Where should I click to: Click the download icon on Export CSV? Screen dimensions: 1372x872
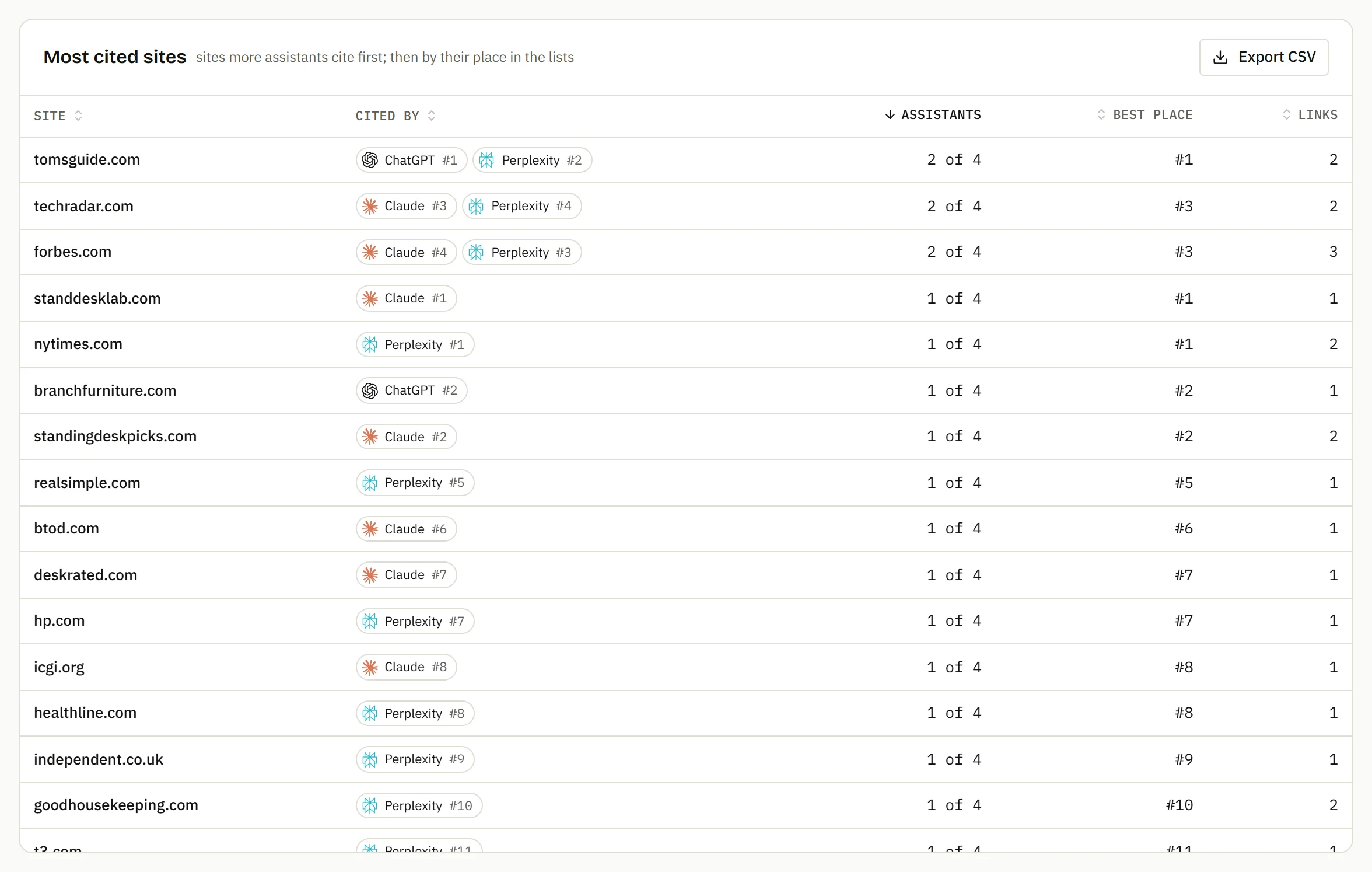(x=1220, y=57)
